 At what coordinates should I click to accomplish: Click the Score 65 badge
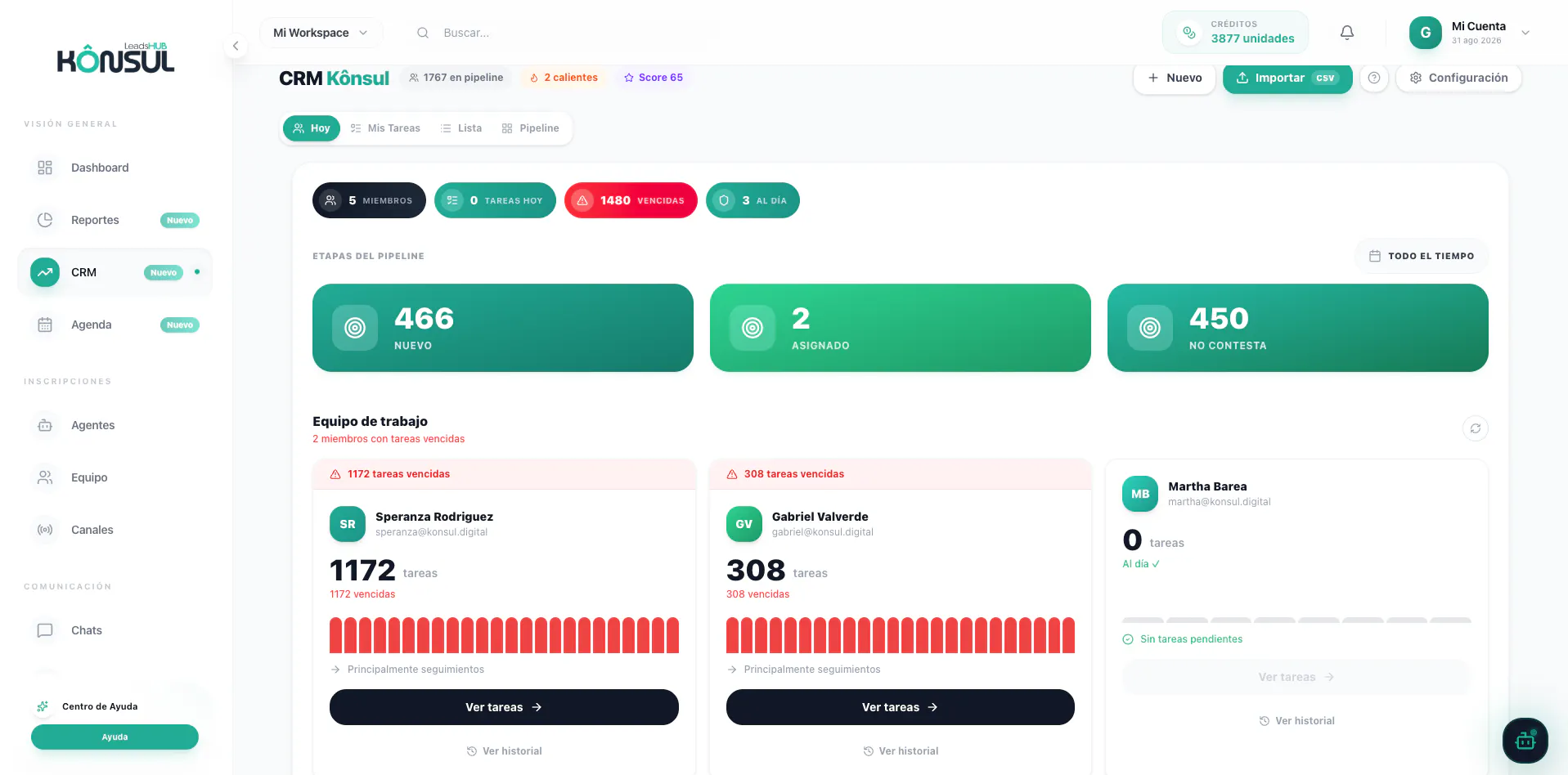click(x=654, y=78)
